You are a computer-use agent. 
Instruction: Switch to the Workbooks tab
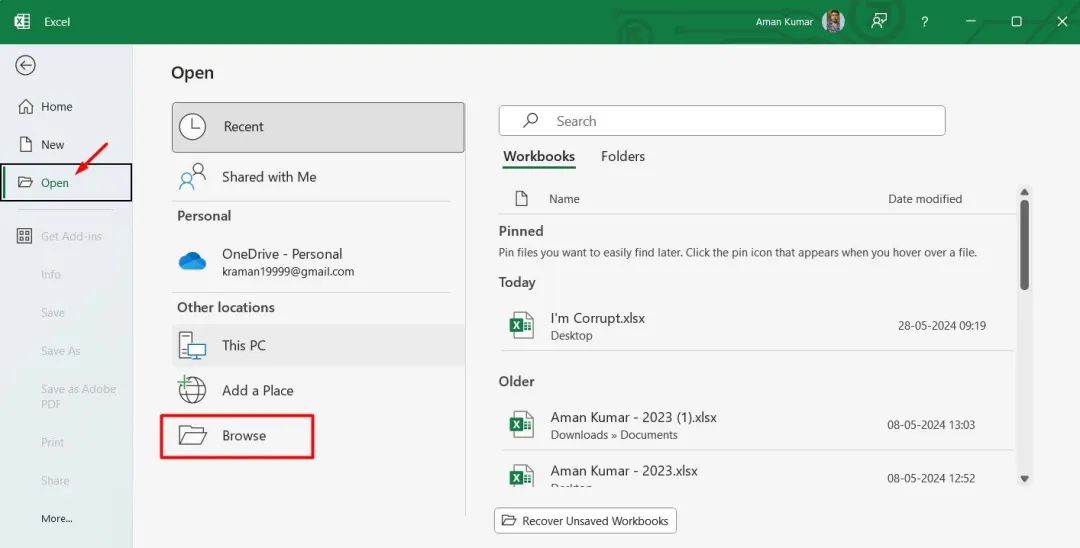539,156
